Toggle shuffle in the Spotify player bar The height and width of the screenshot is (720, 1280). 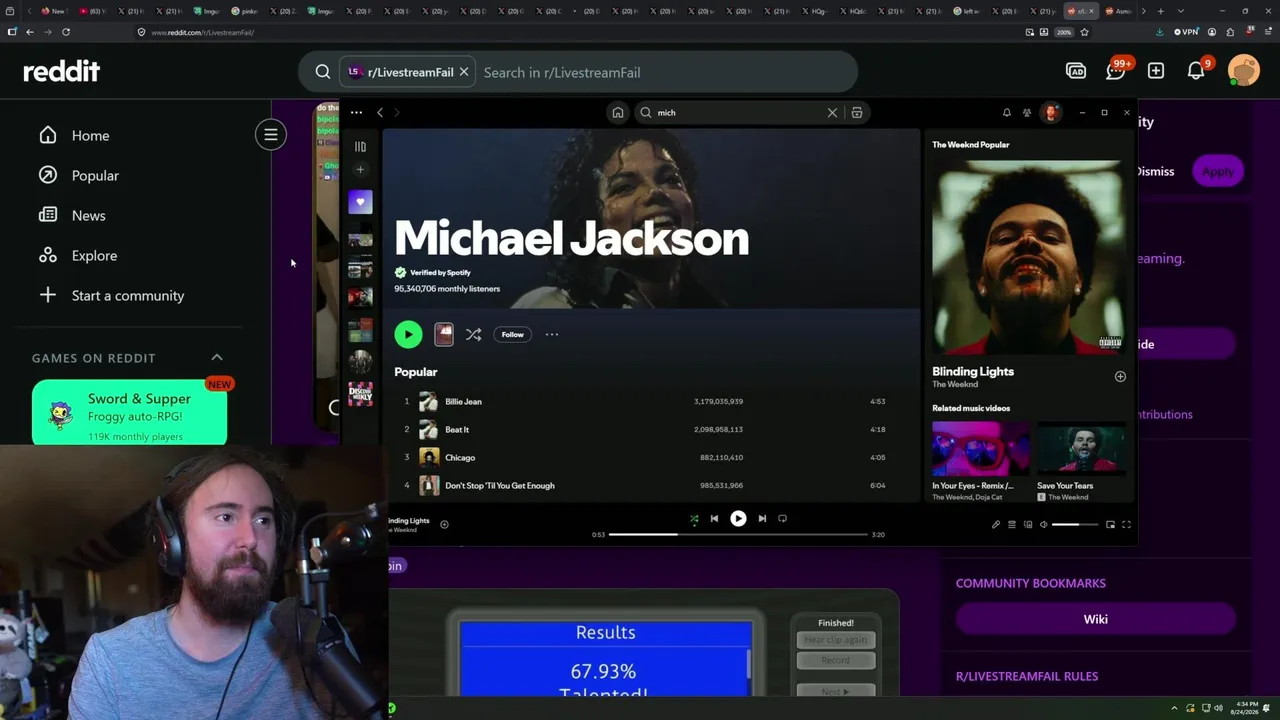[694, 518]
